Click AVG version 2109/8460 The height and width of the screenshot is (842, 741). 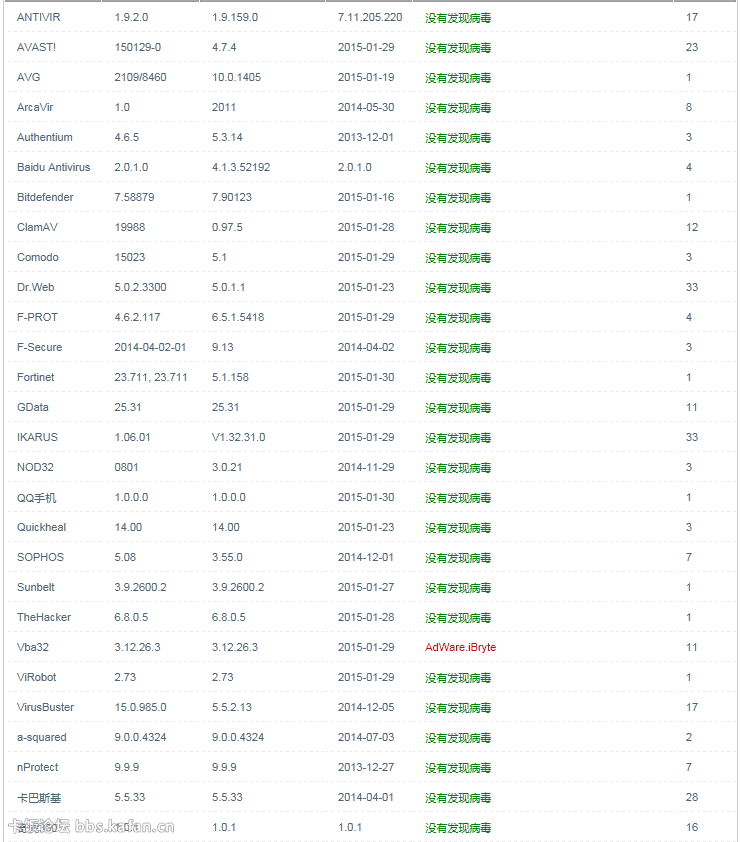[140, 77]
